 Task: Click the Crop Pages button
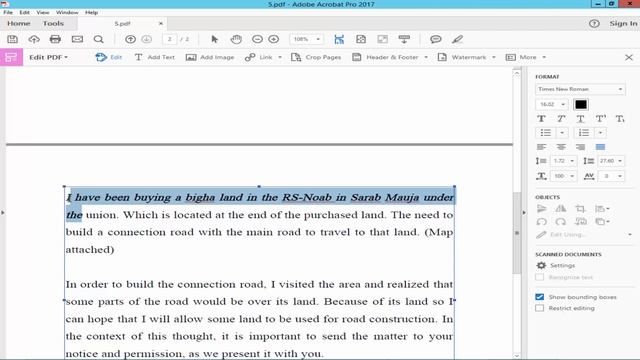pyautogui.click(x=316, y=57)
